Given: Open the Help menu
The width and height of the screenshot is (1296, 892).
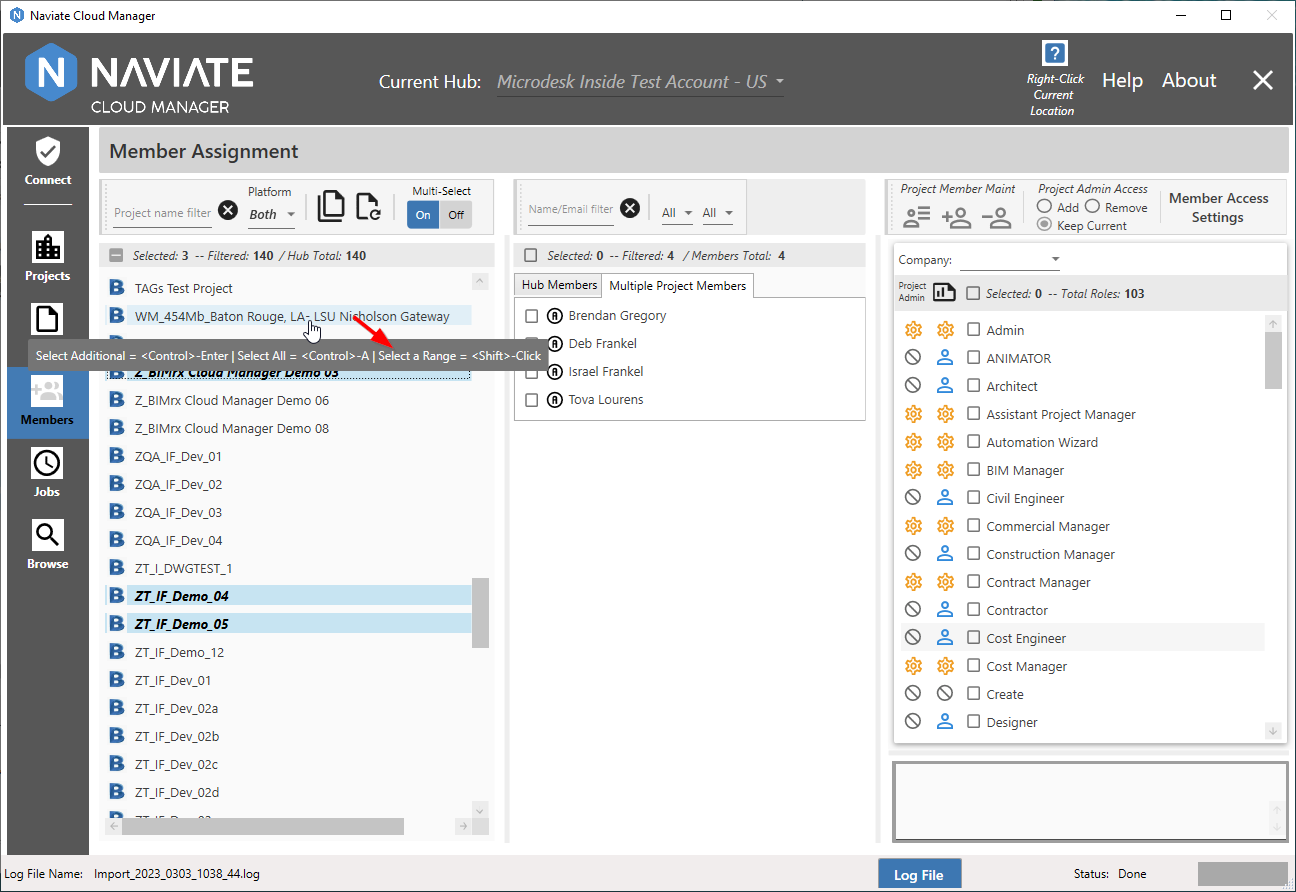Looking at the screenshot, I should pyautogui.click(x=1122, y=81).
